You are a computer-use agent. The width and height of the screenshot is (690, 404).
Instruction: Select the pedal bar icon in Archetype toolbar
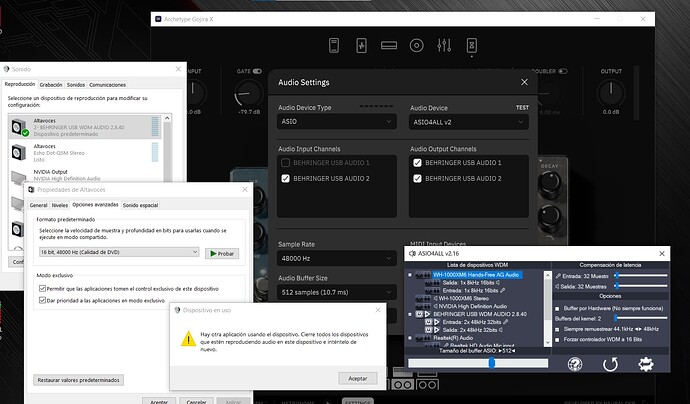coord(389,45)
